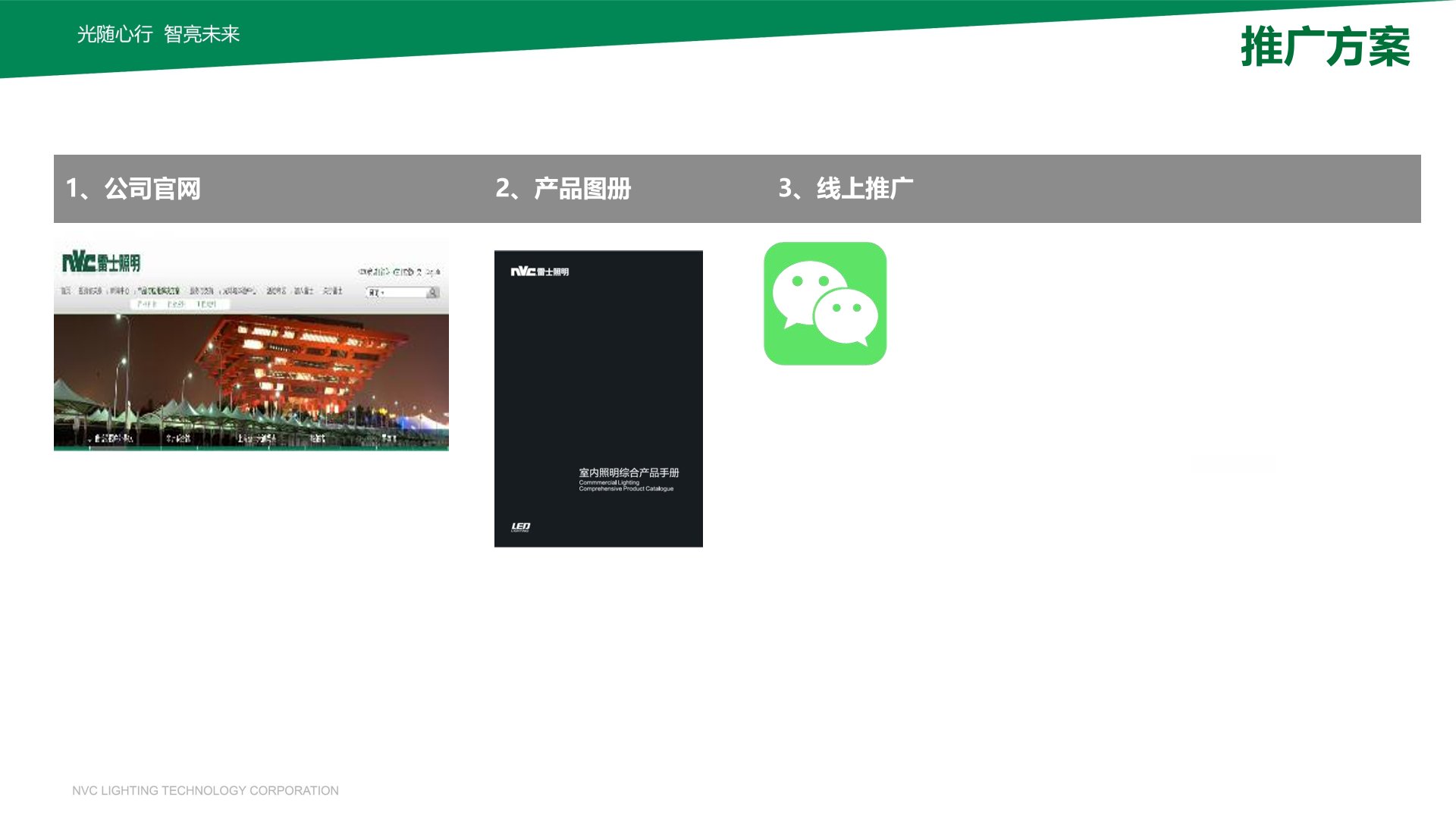The image size is (1456, 819).
Task: Click the LED logo on catalogue cover
Action: pos(520,526)
